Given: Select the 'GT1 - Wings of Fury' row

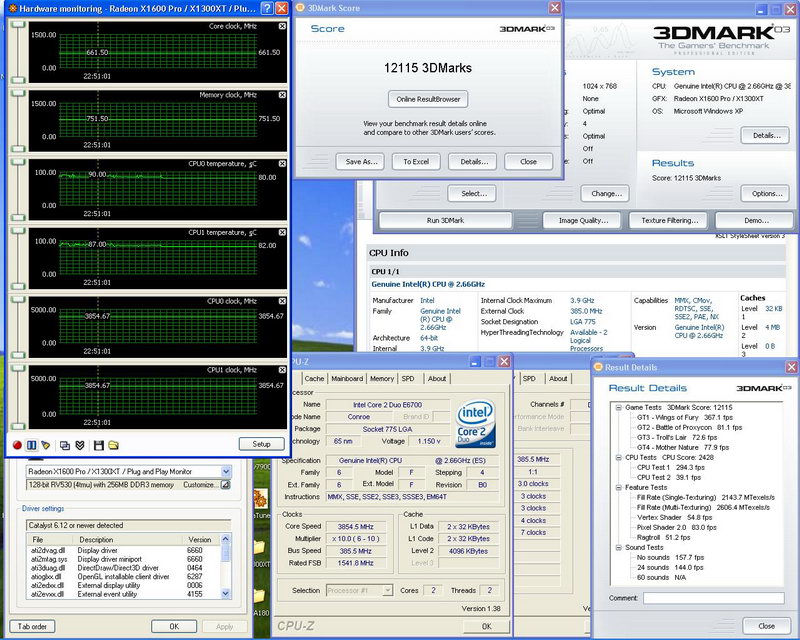Looking at the screenshot, I should [685, 417].
